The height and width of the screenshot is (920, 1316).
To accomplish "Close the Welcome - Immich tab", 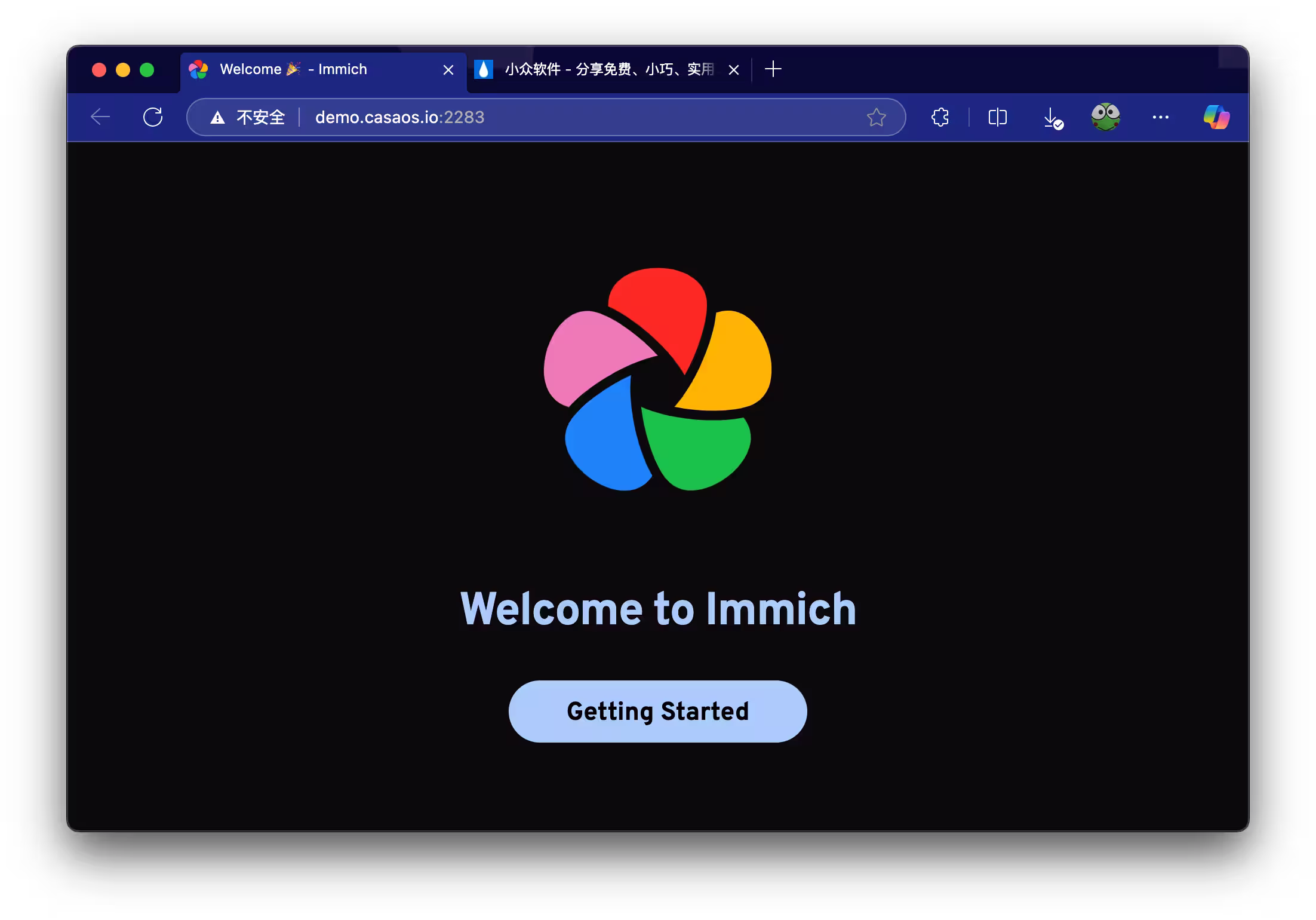I will 448,70.
